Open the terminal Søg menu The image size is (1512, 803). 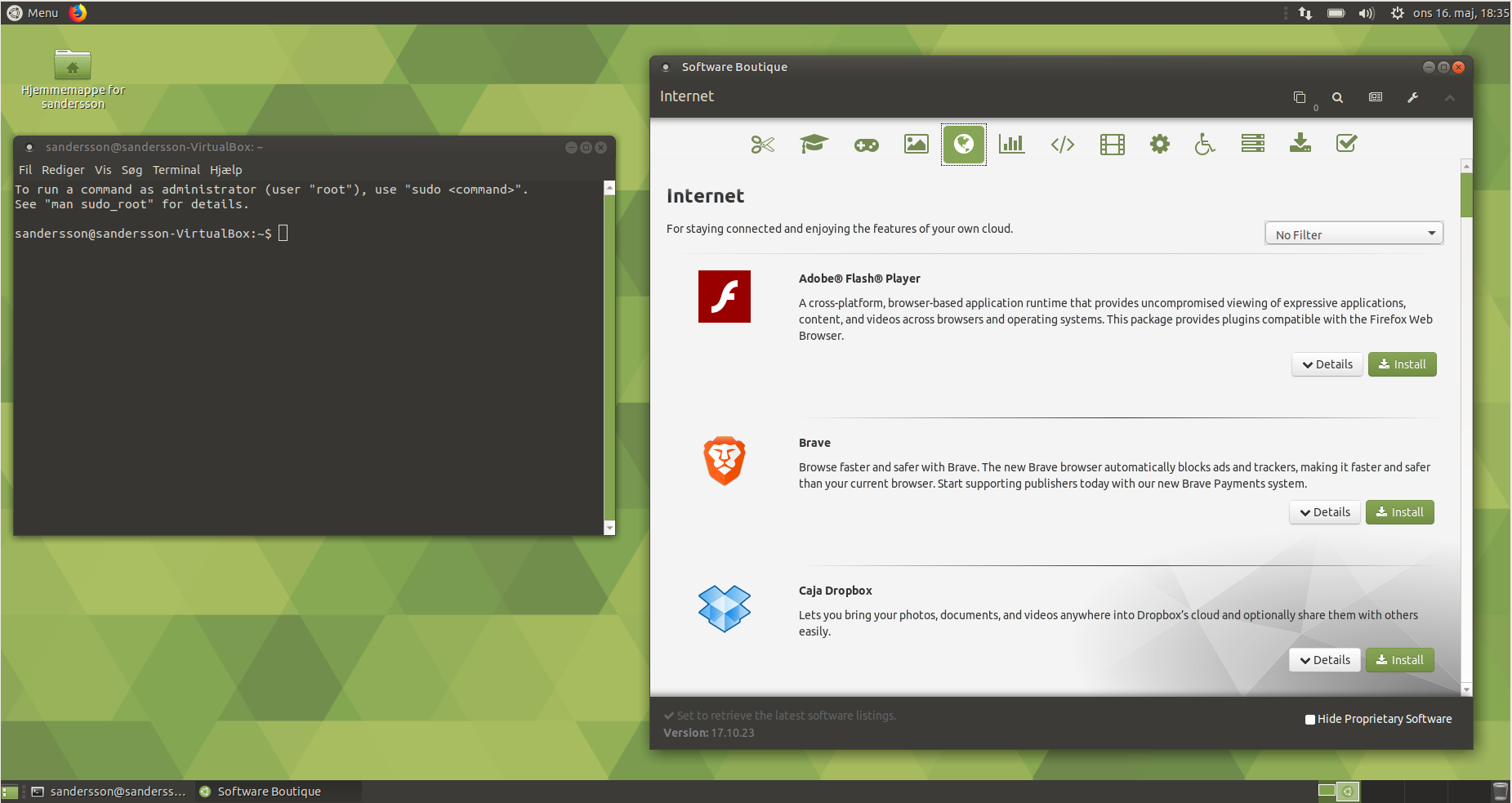(x=132, y=170)
